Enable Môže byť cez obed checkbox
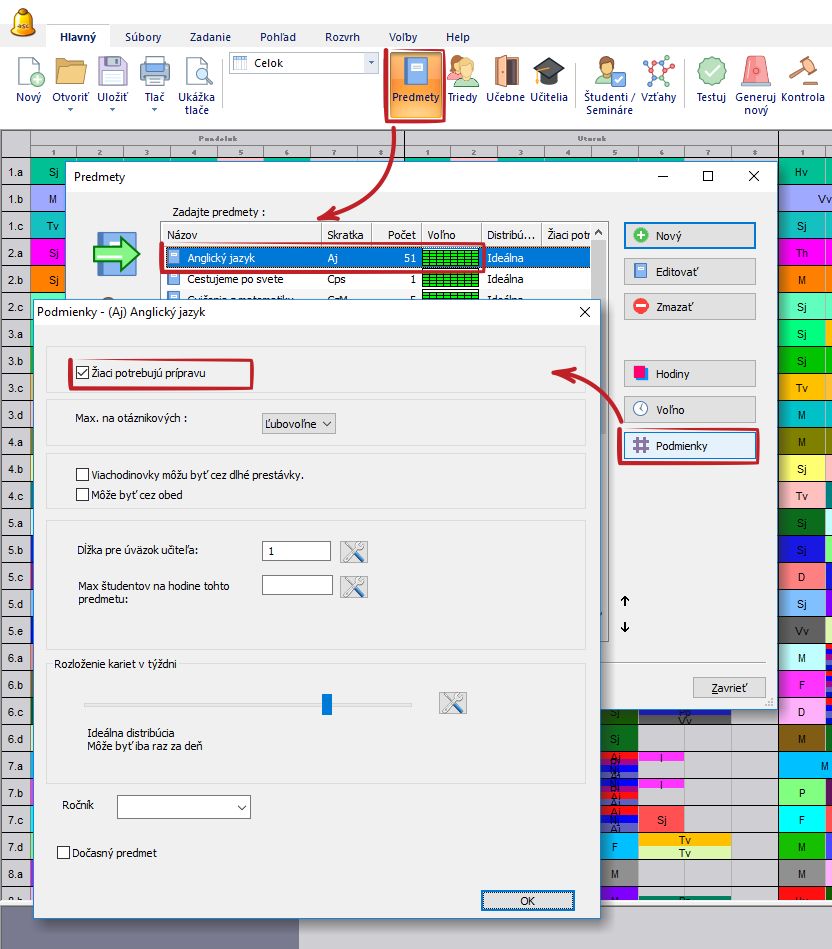The height and width of the screenshot is (949, 832). coord(83,494)
